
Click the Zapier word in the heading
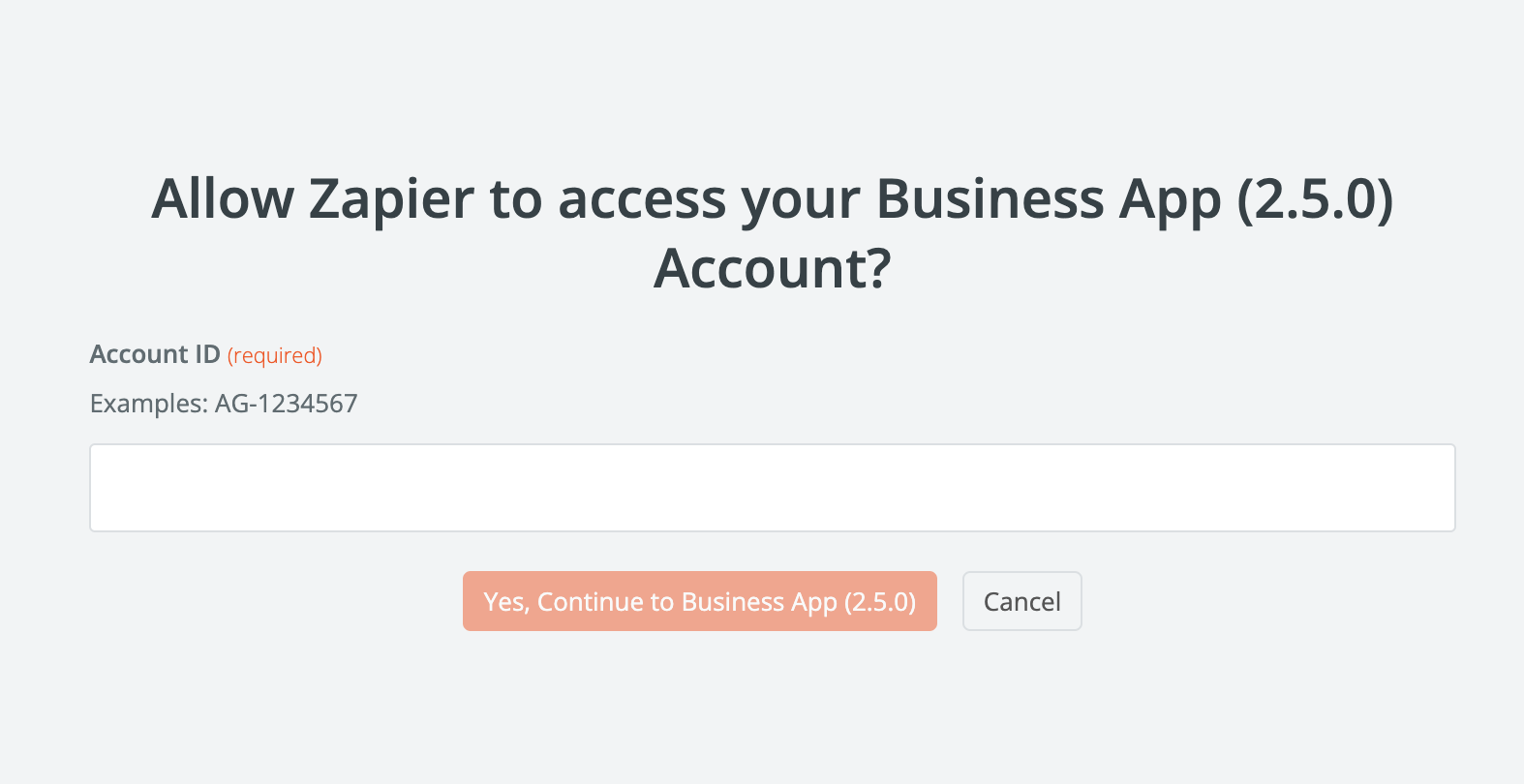[x=391, y=199]
